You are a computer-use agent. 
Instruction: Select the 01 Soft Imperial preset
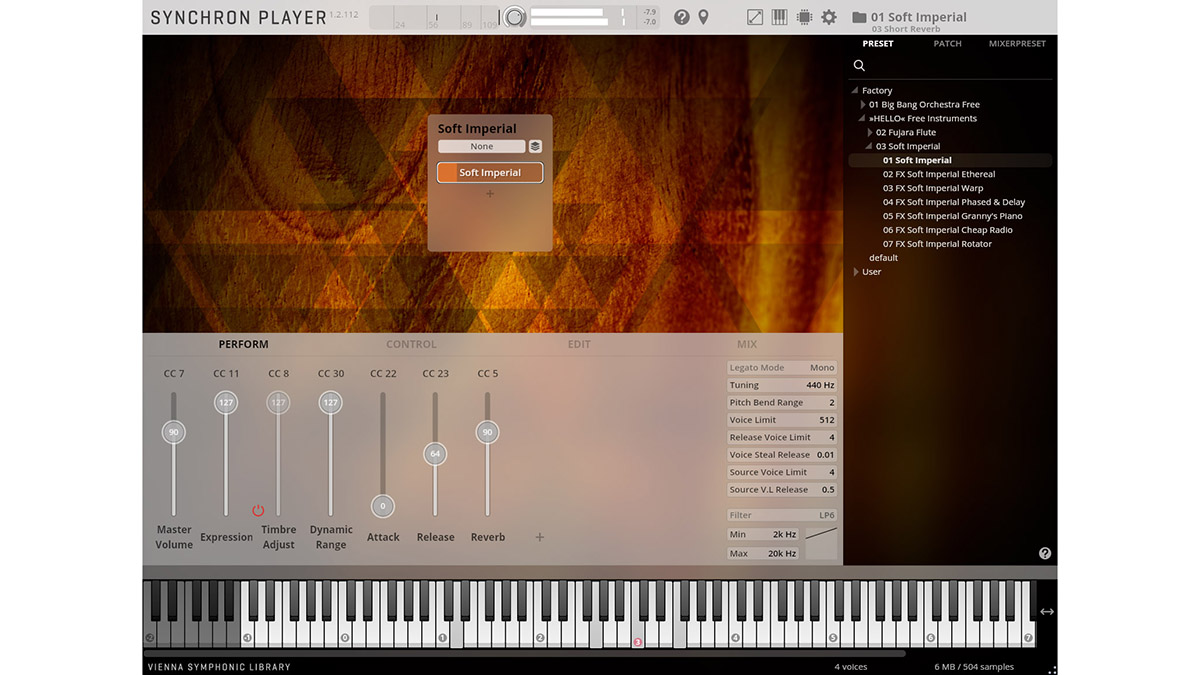tap(950, 160)
